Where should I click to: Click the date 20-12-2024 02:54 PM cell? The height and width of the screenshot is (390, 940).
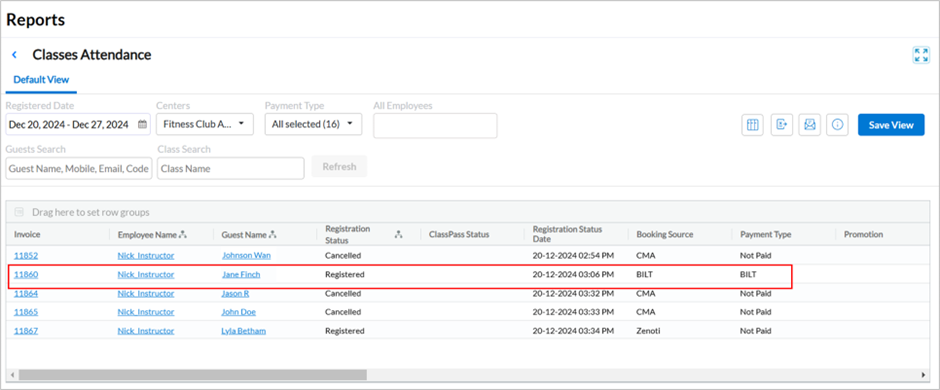[x=573, y=255]
